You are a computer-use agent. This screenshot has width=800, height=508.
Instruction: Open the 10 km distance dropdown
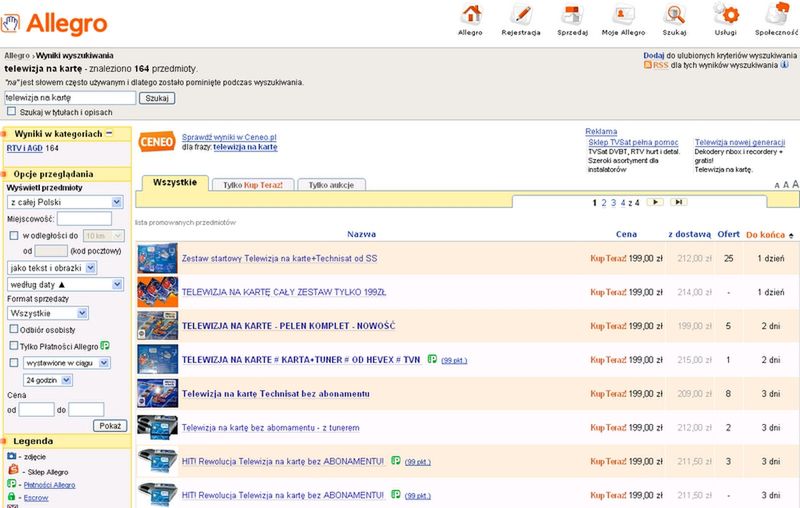pos(104,236)
